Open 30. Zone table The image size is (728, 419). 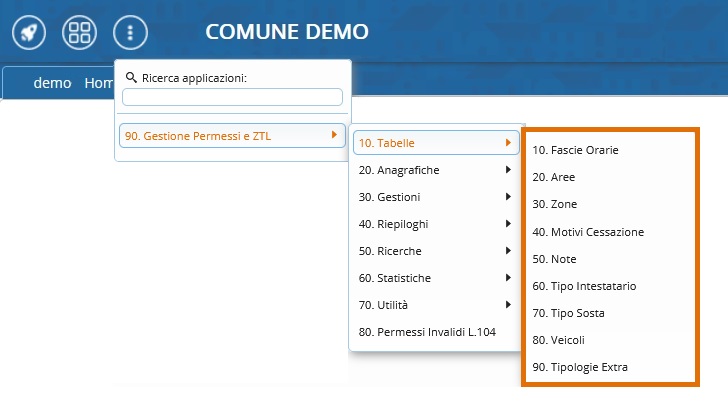click(555, 204)
